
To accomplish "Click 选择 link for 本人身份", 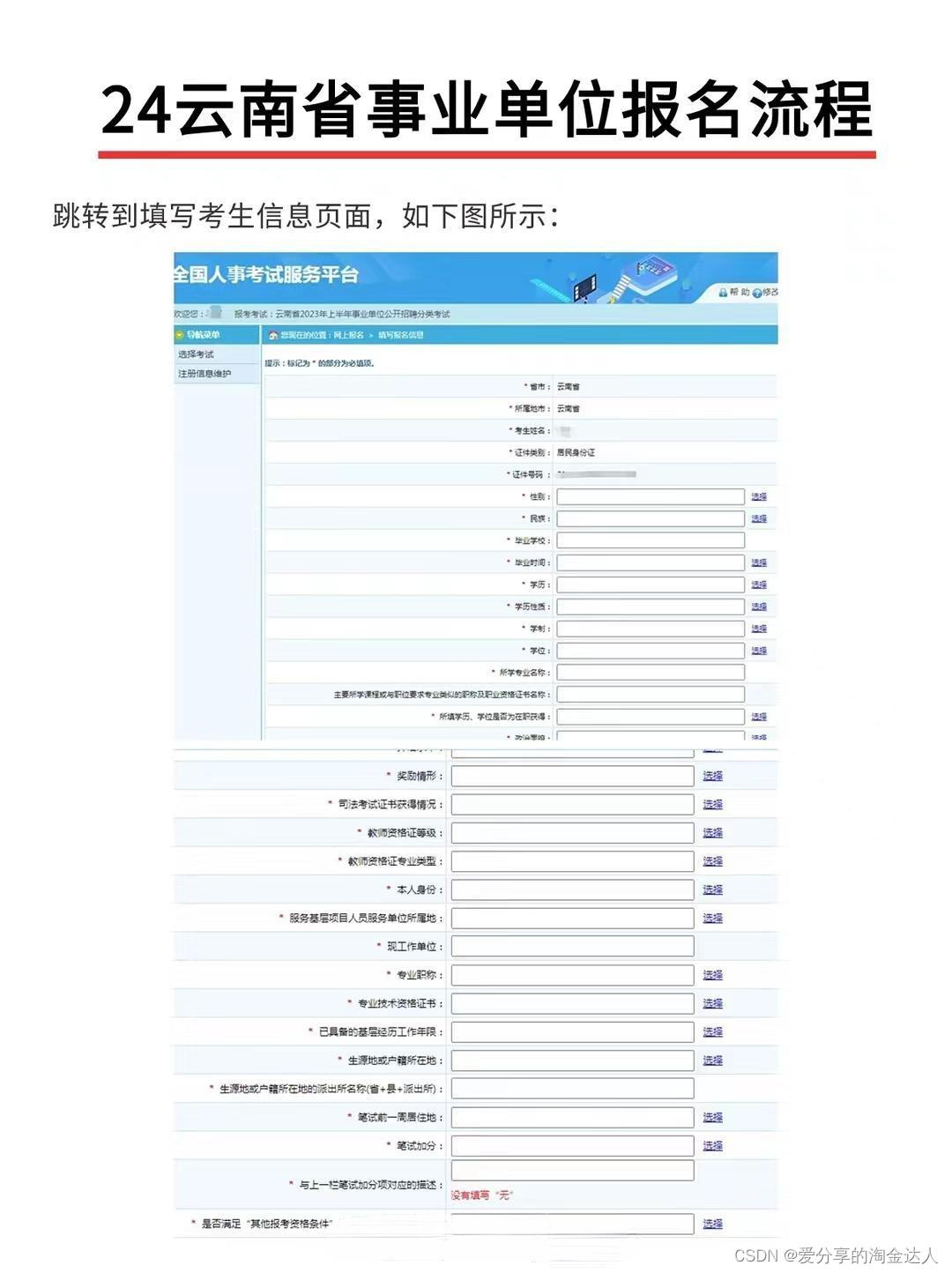I will (712, 890).
